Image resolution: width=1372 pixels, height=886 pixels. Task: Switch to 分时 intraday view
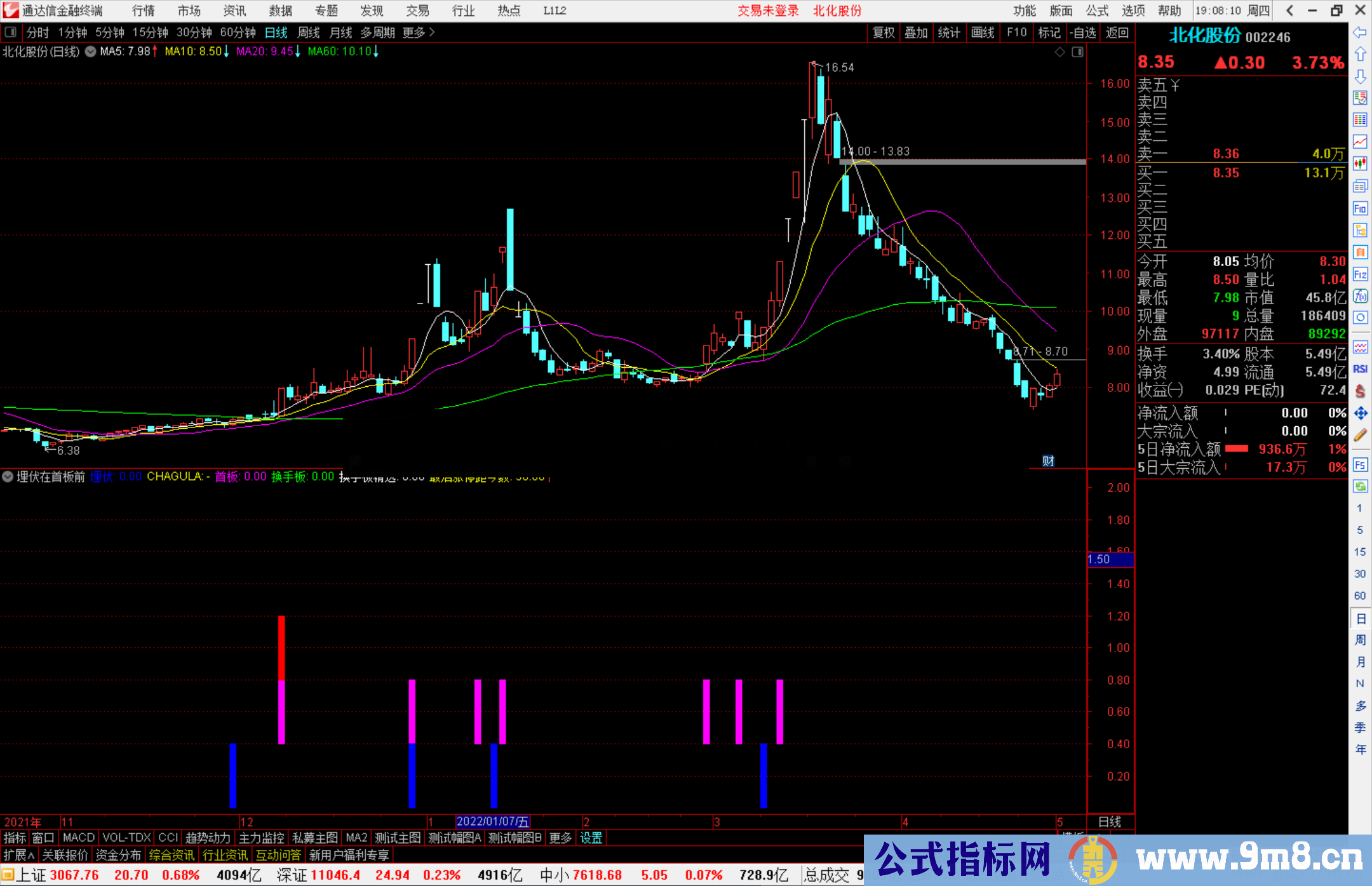click(x=37, y=32)
